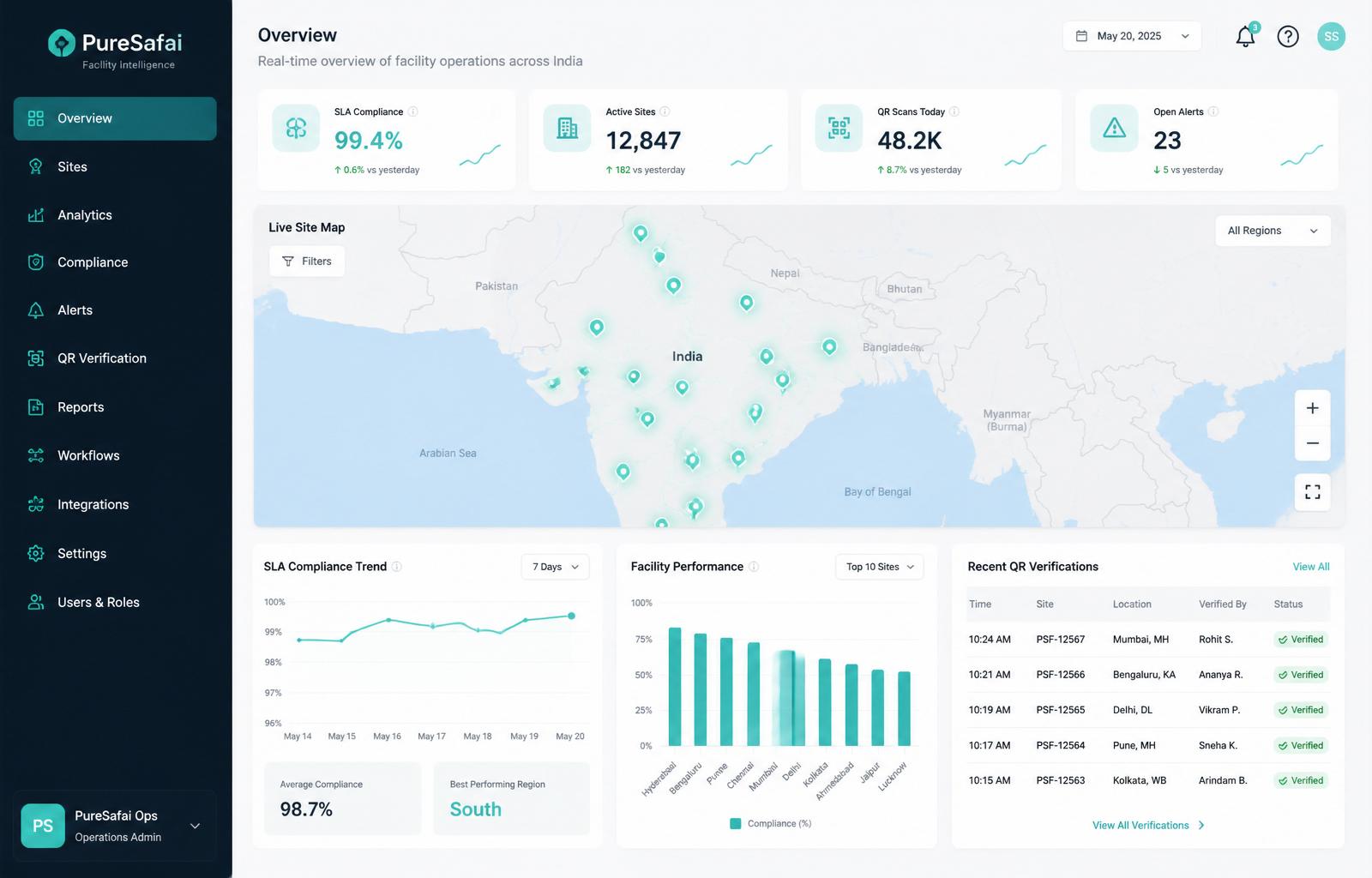This screenshot has width=1372, height=878.
Task: Click the Alerts bell icon in sidebar
Action: coord(36,310)
